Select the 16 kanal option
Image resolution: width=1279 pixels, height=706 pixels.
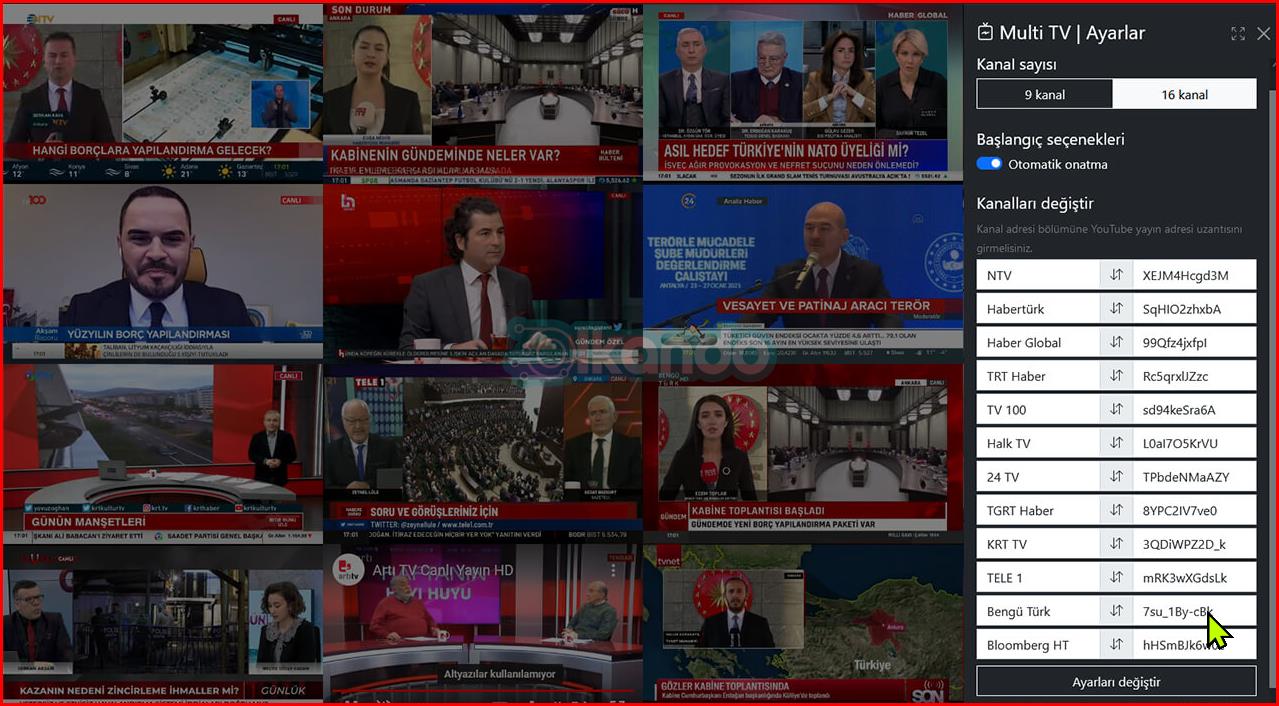(x=1185, y=94)
